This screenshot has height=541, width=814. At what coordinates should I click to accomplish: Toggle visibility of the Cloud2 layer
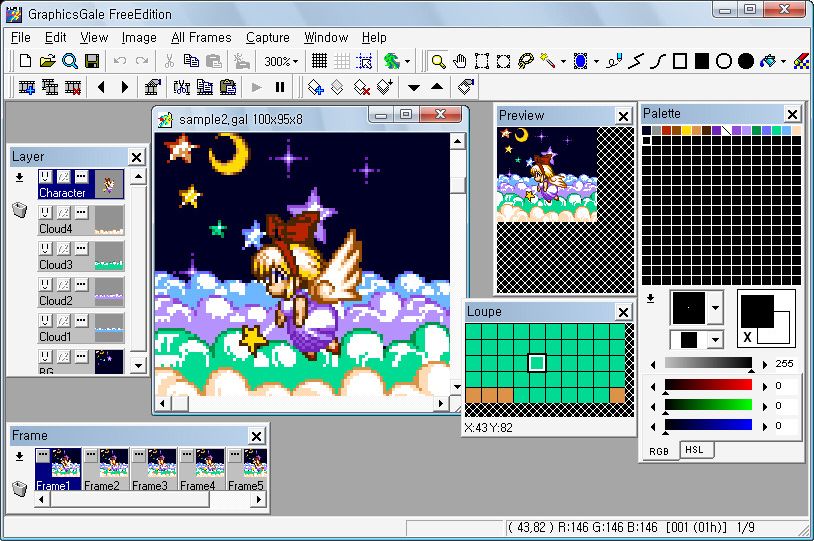pos(45,285)
